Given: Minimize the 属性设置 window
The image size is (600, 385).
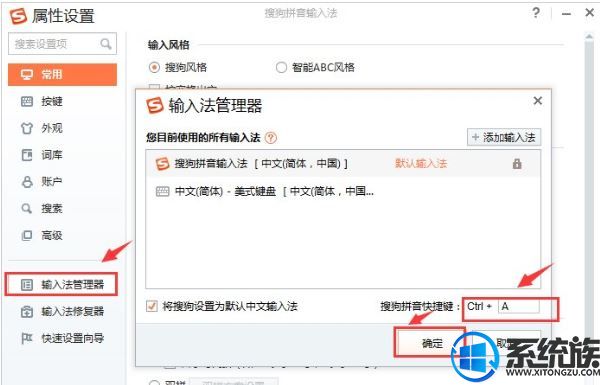Looking at the screenshot, I should pyautogui.click(x=567, y=14).
